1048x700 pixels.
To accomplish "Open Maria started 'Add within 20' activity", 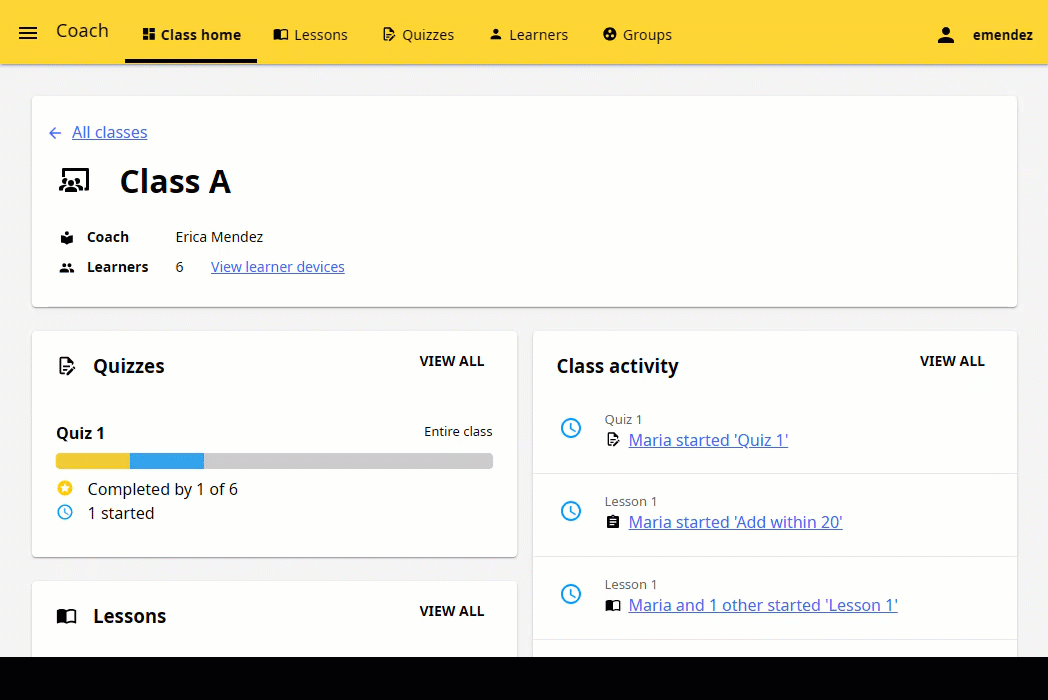I will tap(735, 522).
